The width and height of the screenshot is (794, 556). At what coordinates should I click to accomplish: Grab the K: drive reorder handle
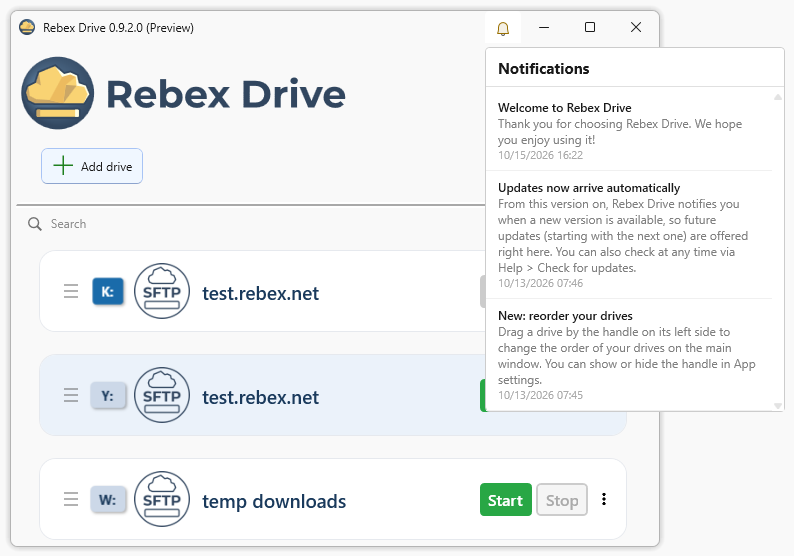[71, 291]
